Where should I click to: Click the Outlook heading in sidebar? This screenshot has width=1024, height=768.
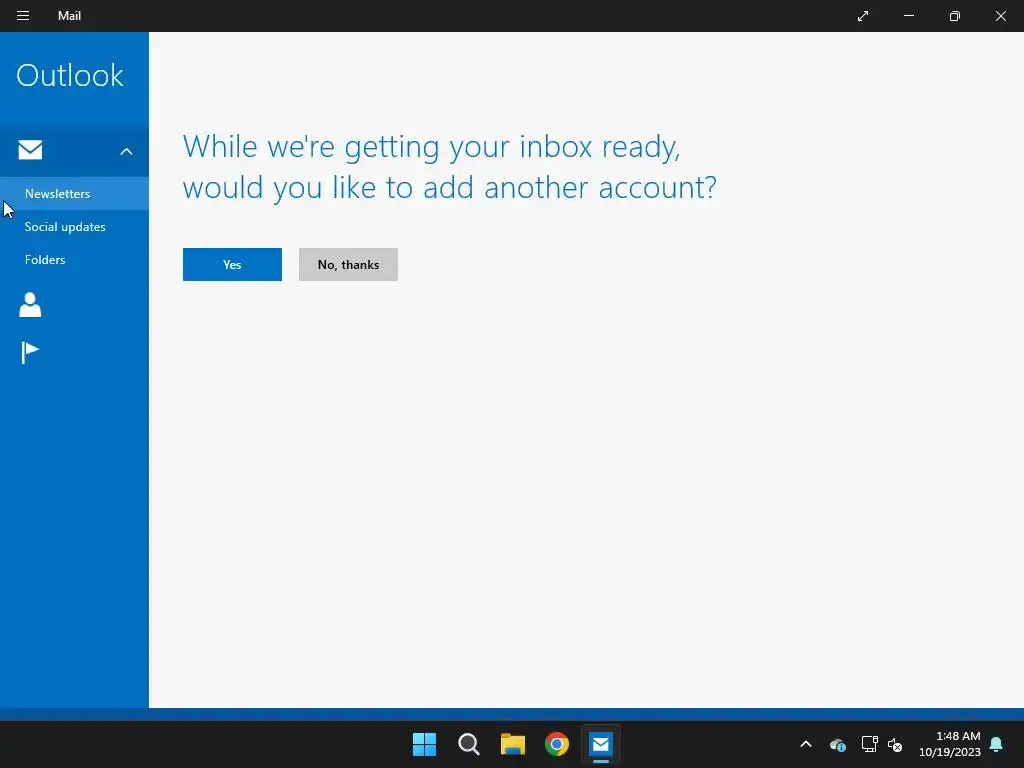tap(70, 75)
